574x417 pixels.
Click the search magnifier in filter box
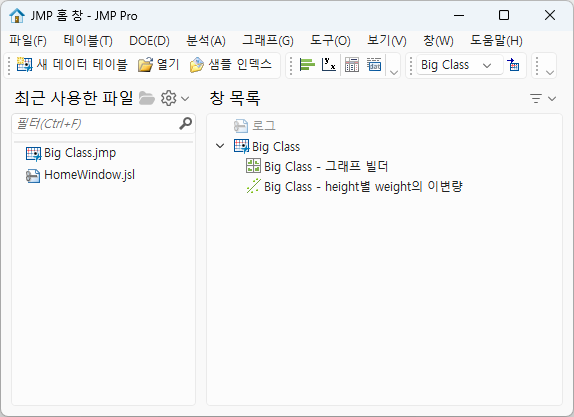186,123
